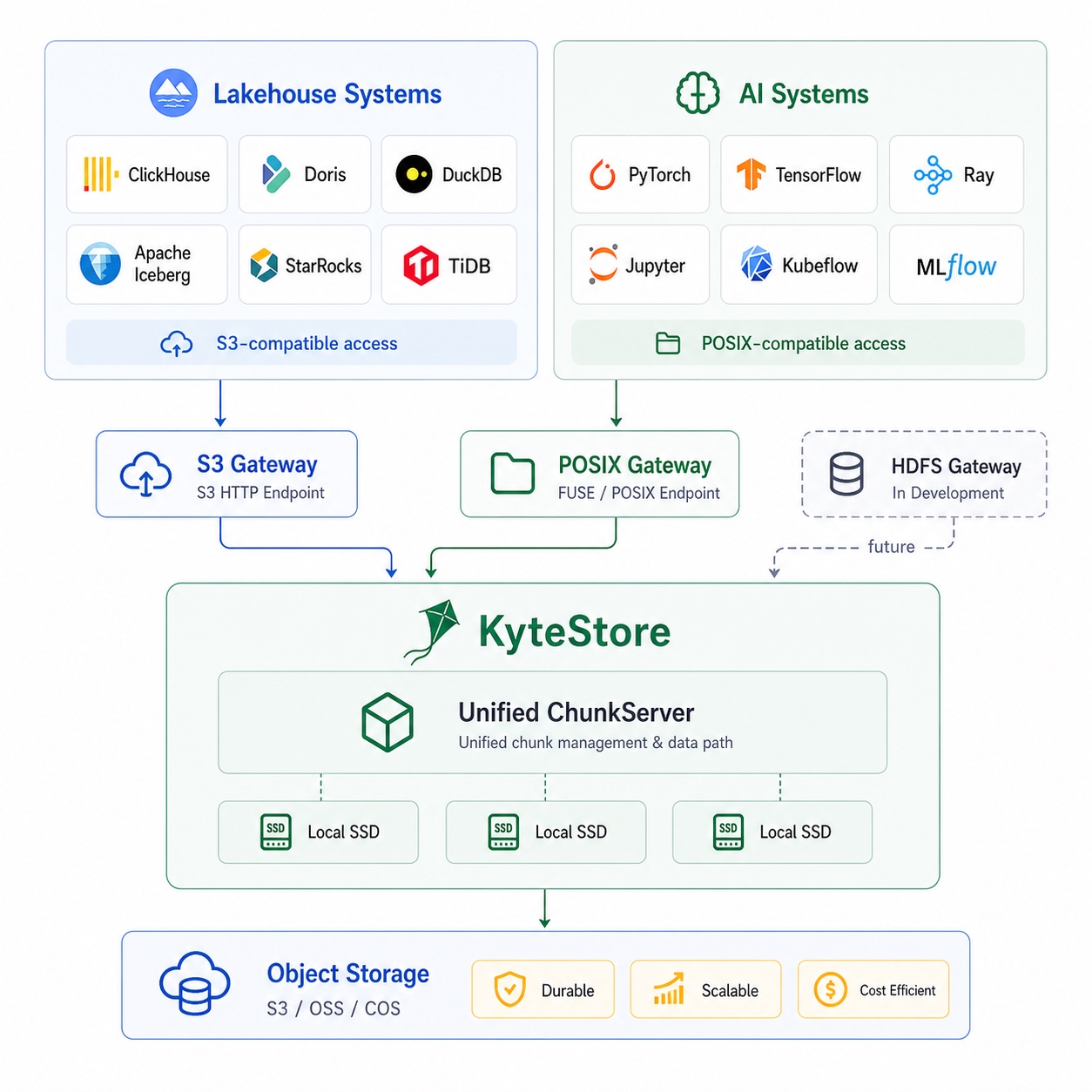Click the Unified ChunkServer cube icon

point(388,722)
